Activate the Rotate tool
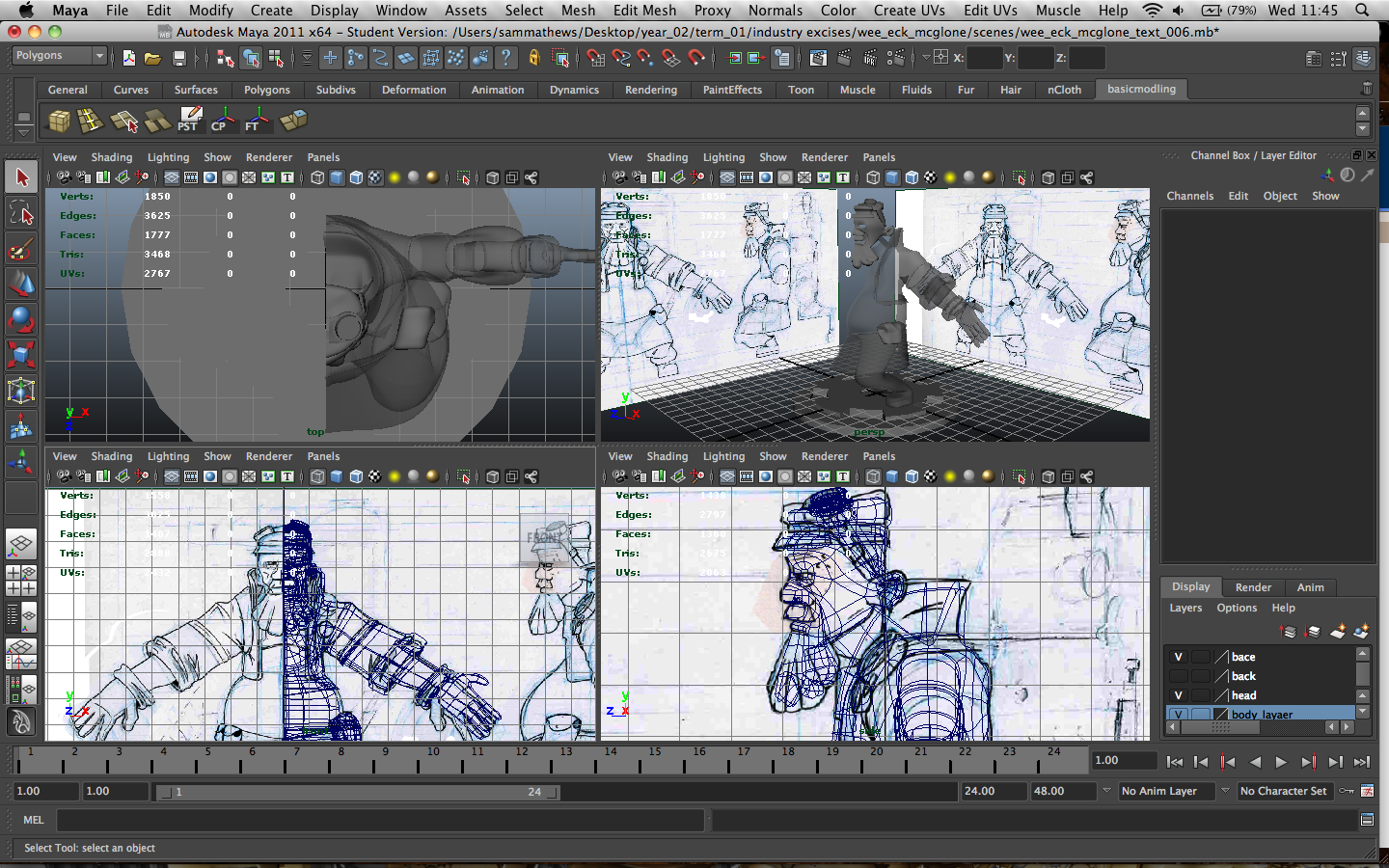Screen dimensions: 1389x868 pos(21,318)
